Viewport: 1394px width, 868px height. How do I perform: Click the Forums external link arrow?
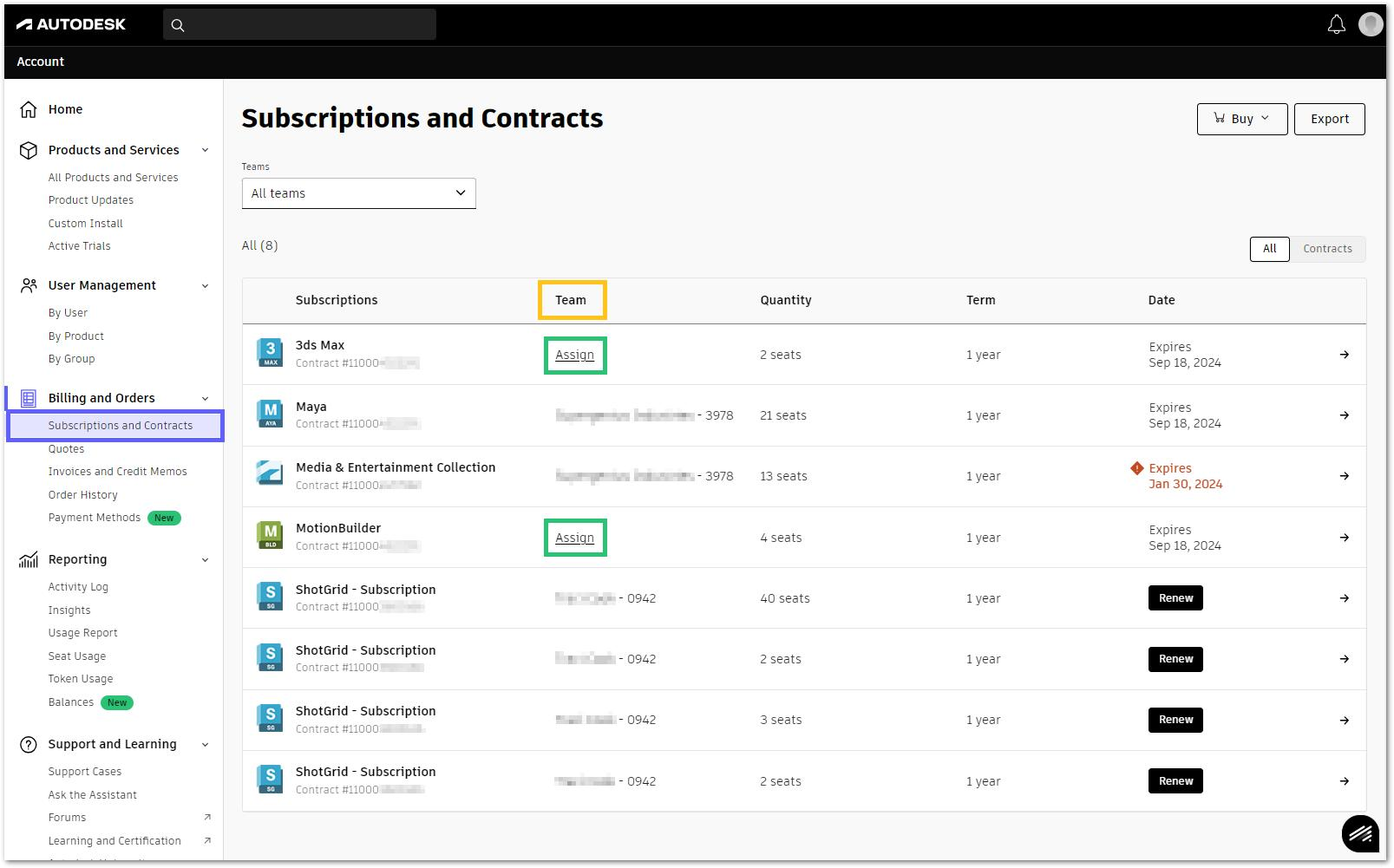(207, 817)
